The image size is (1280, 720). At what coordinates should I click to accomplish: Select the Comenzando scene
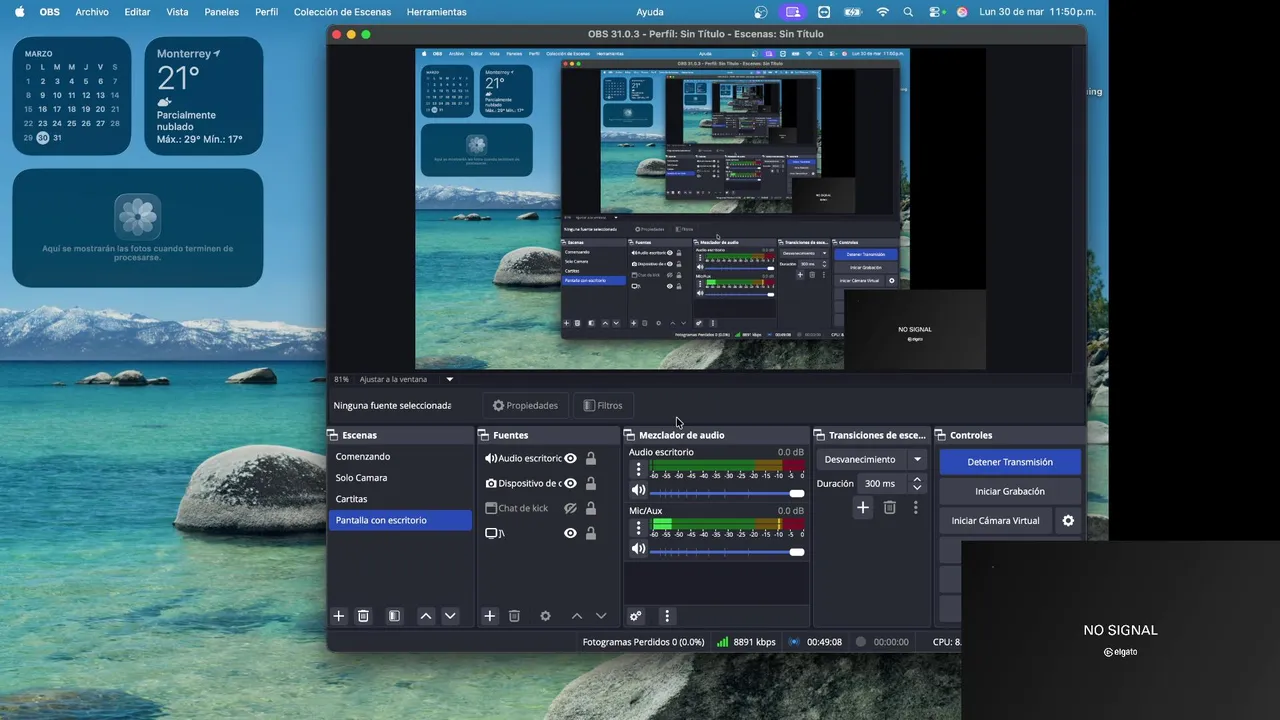tap(400, 456)
